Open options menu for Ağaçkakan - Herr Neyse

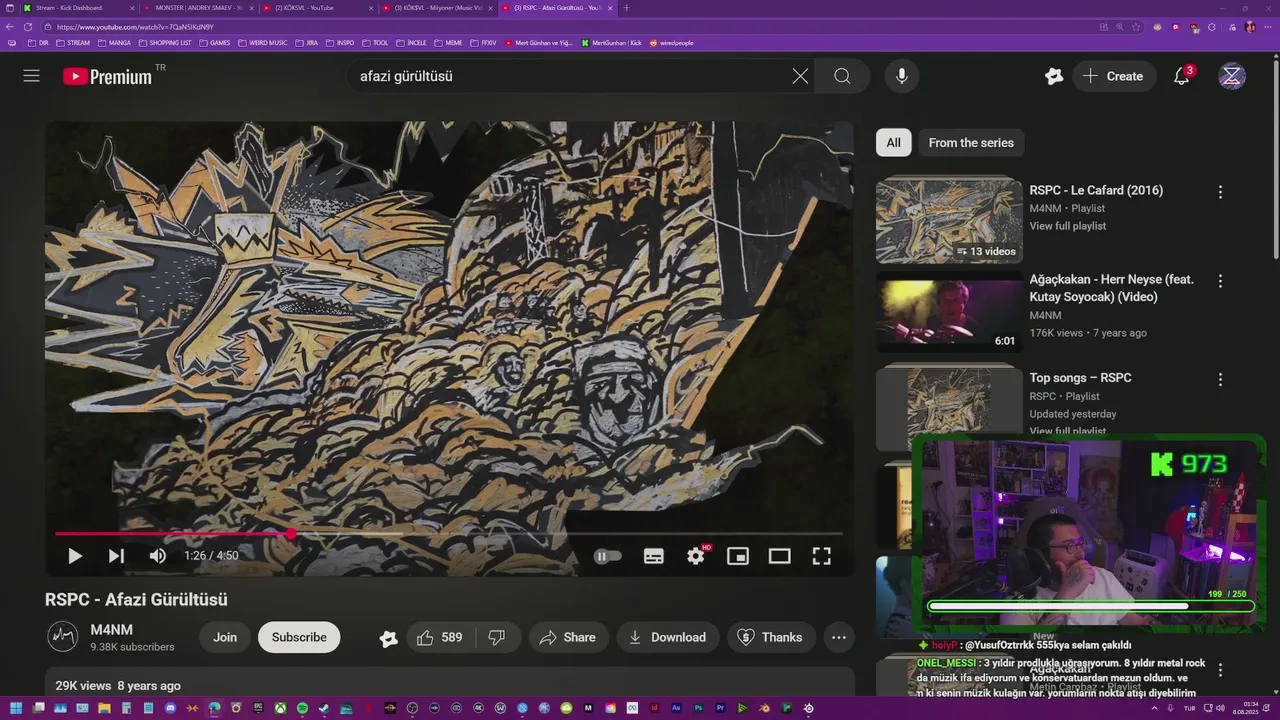point(1220,281)
